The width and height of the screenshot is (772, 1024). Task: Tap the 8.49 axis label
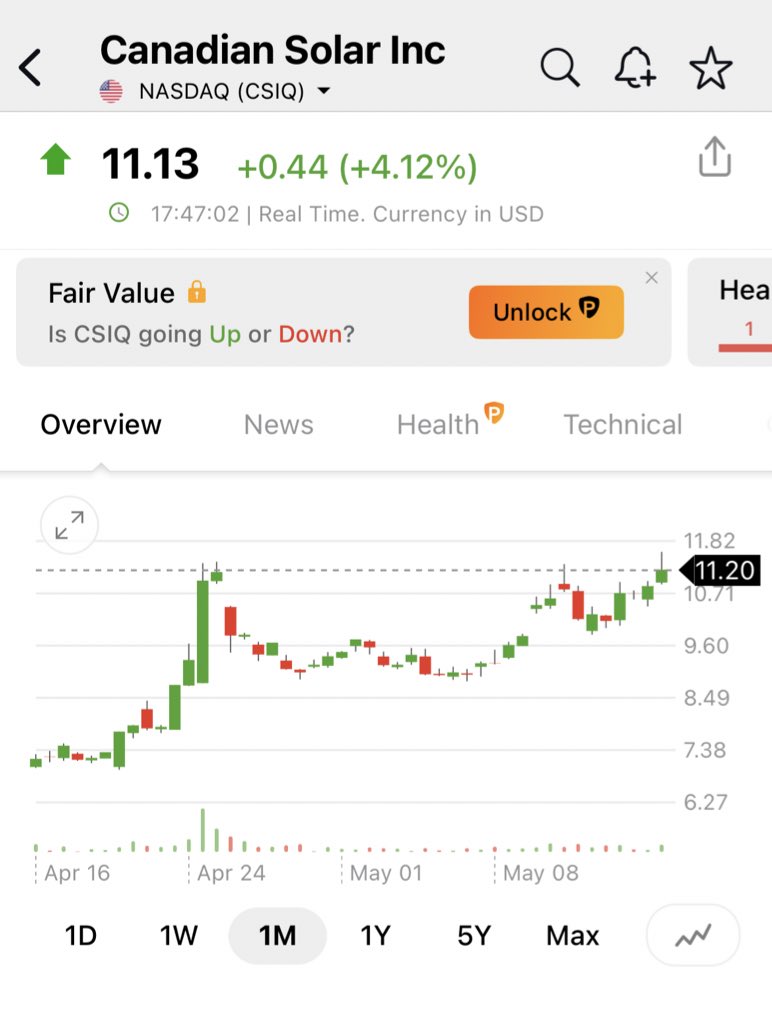(x=707, y=697)
